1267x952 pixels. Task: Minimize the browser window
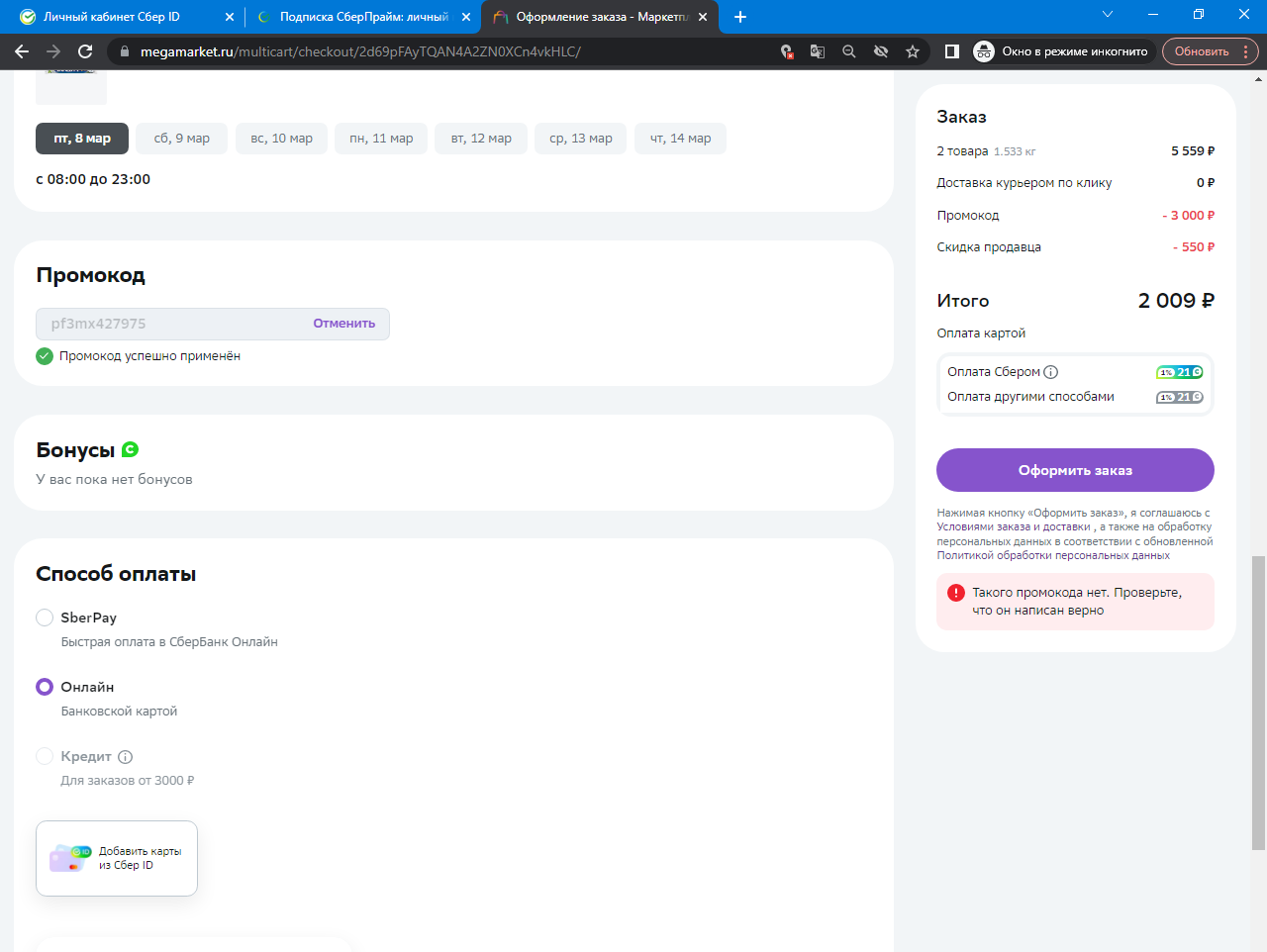tap(1153, 15)
